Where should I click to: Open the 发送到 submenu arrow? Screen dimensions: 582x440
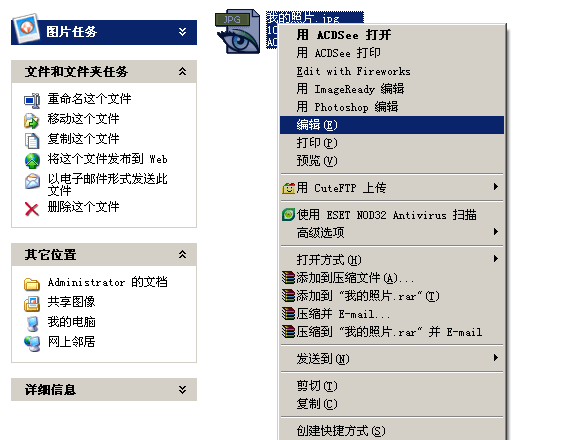coord(496,358)
